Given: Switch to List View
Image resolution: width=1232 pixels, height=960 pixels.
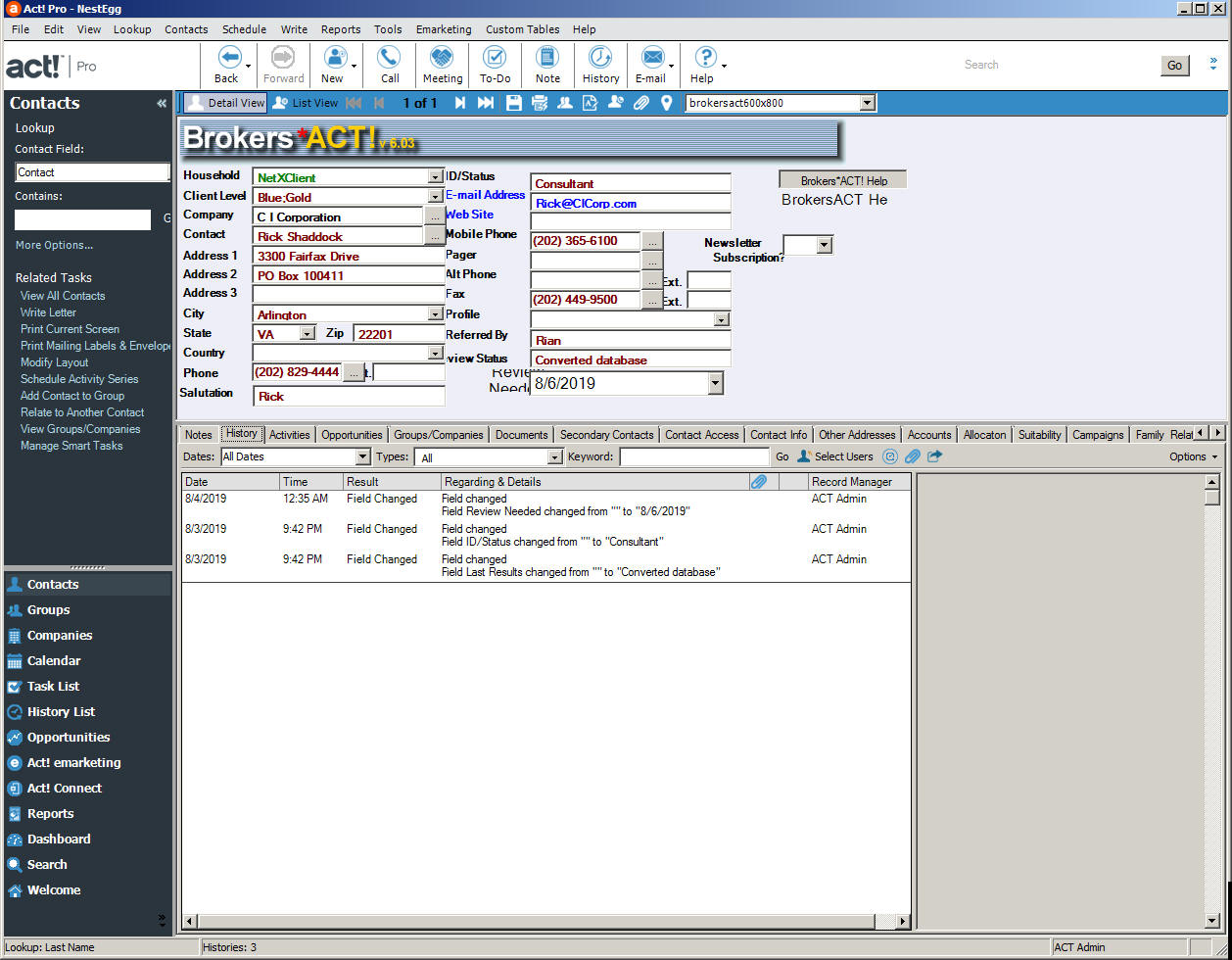Looking at the screenshot, I should (305, 103).
